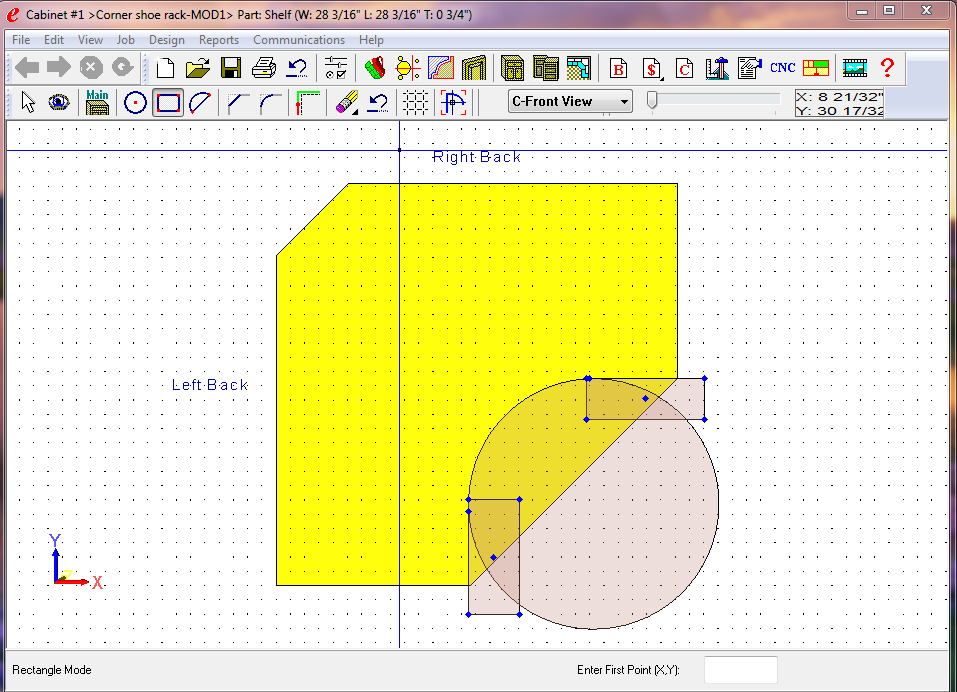Open the Reports menu
Screen dimensions: 957x692
point(218,40)
